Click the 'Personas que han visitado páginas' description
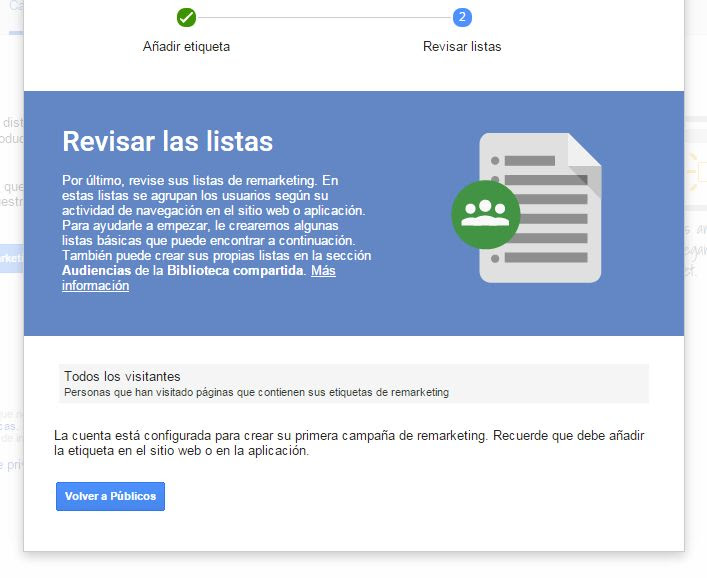This screenshot has height=578, width=707. [256, 392]
